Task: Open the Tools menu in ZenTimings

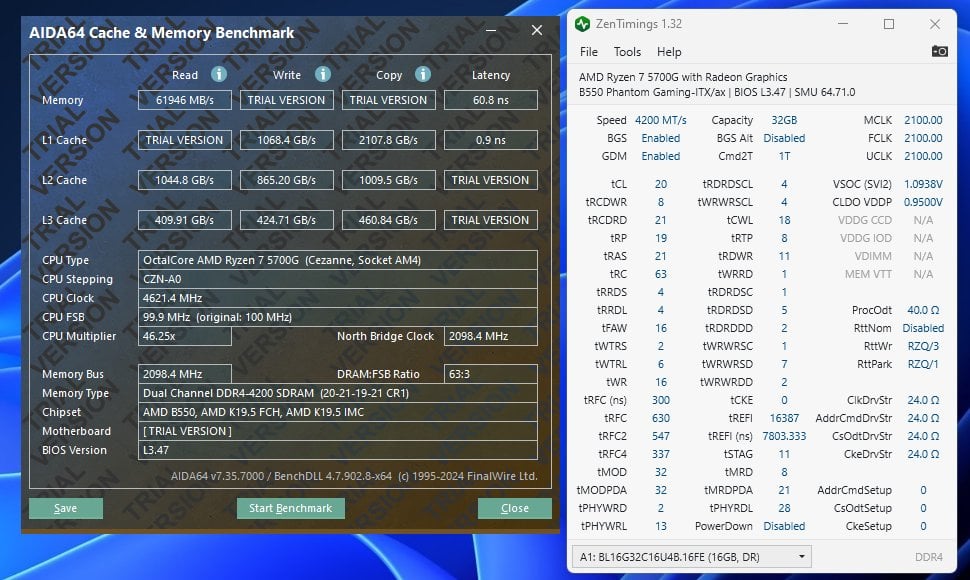Action: pos(627,52)
